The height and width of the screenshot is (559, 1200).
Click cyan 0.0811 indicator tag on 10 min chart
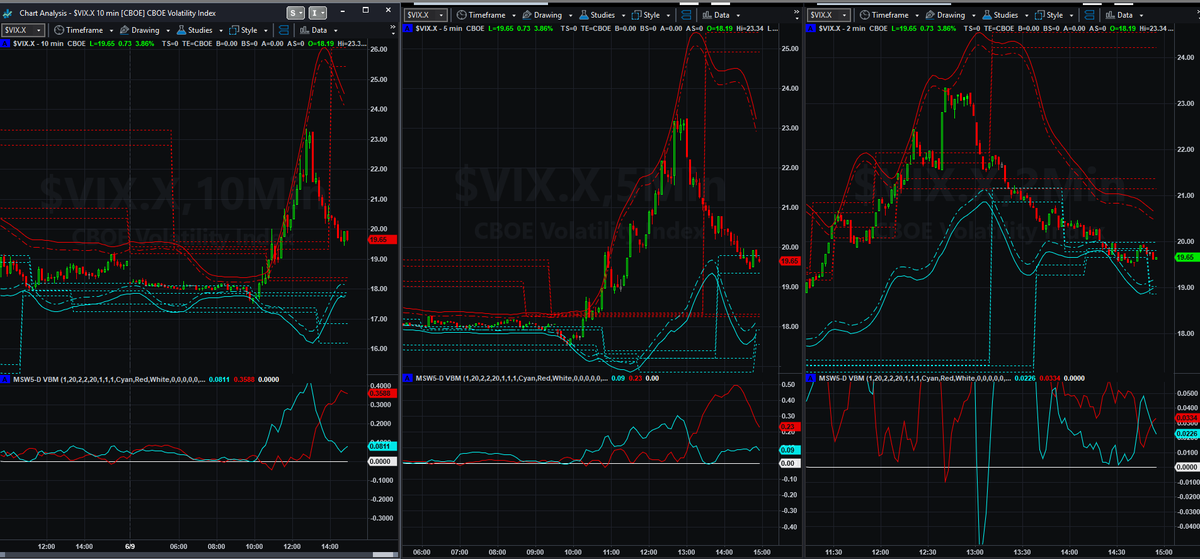tap(382, 446)
